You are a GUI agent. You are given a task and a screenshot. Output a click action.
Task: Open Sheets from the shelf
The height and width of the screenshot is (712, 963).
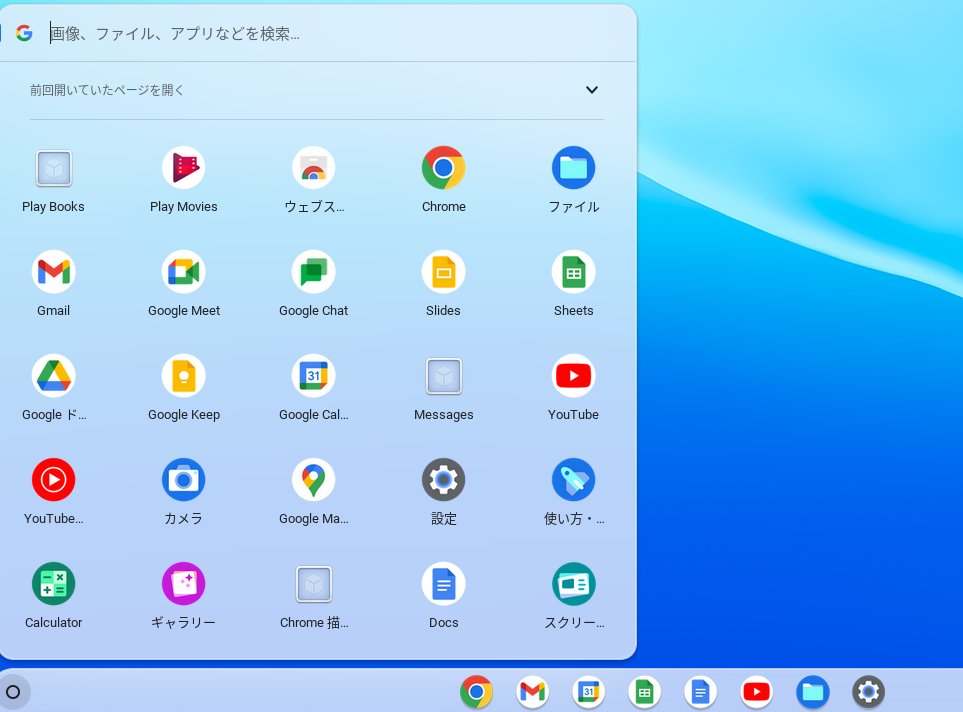[644, 692]
